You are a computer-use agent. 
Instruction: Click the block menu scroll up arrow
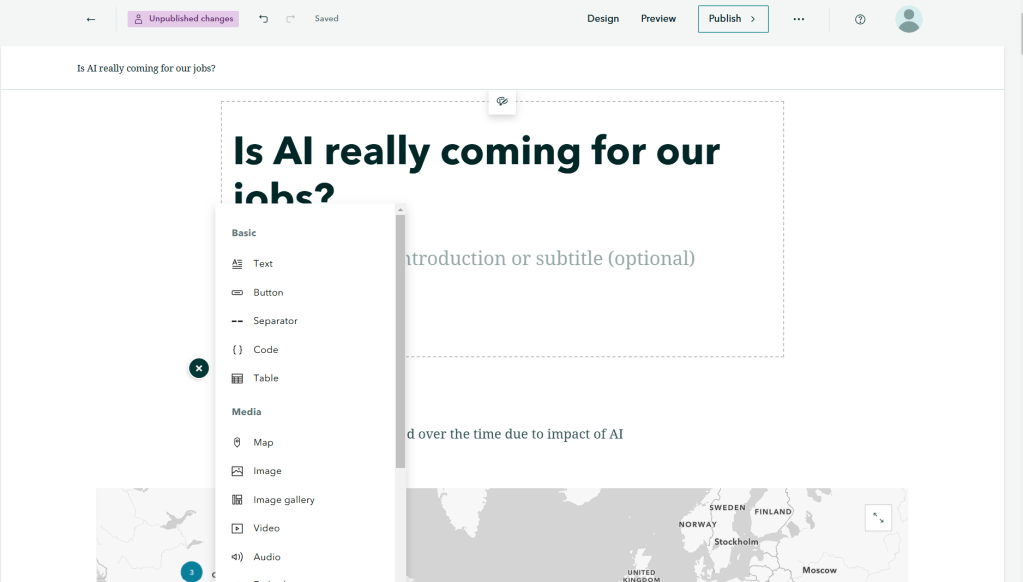click(x=400, y=210)
